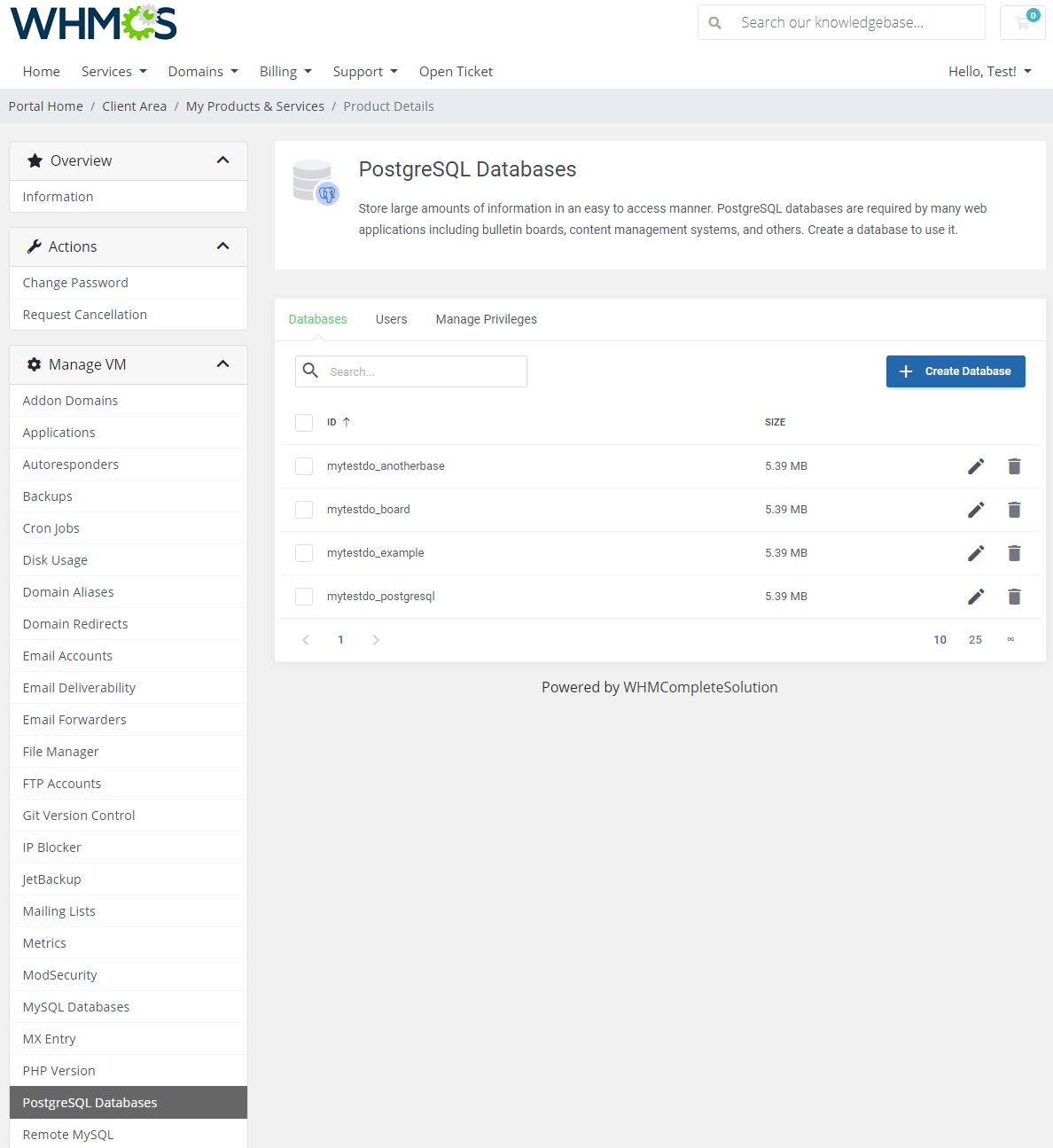Tick the checkbox next to mytestdo_postgresql
Image resolution: width=1053 pixels, height=1148 pixels.
click(304, 596)
